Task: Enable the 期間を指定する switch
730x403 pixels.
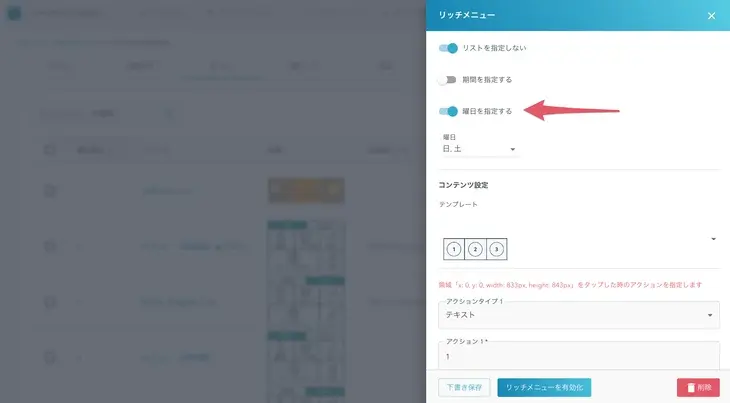Action: [x=447, y=80]
